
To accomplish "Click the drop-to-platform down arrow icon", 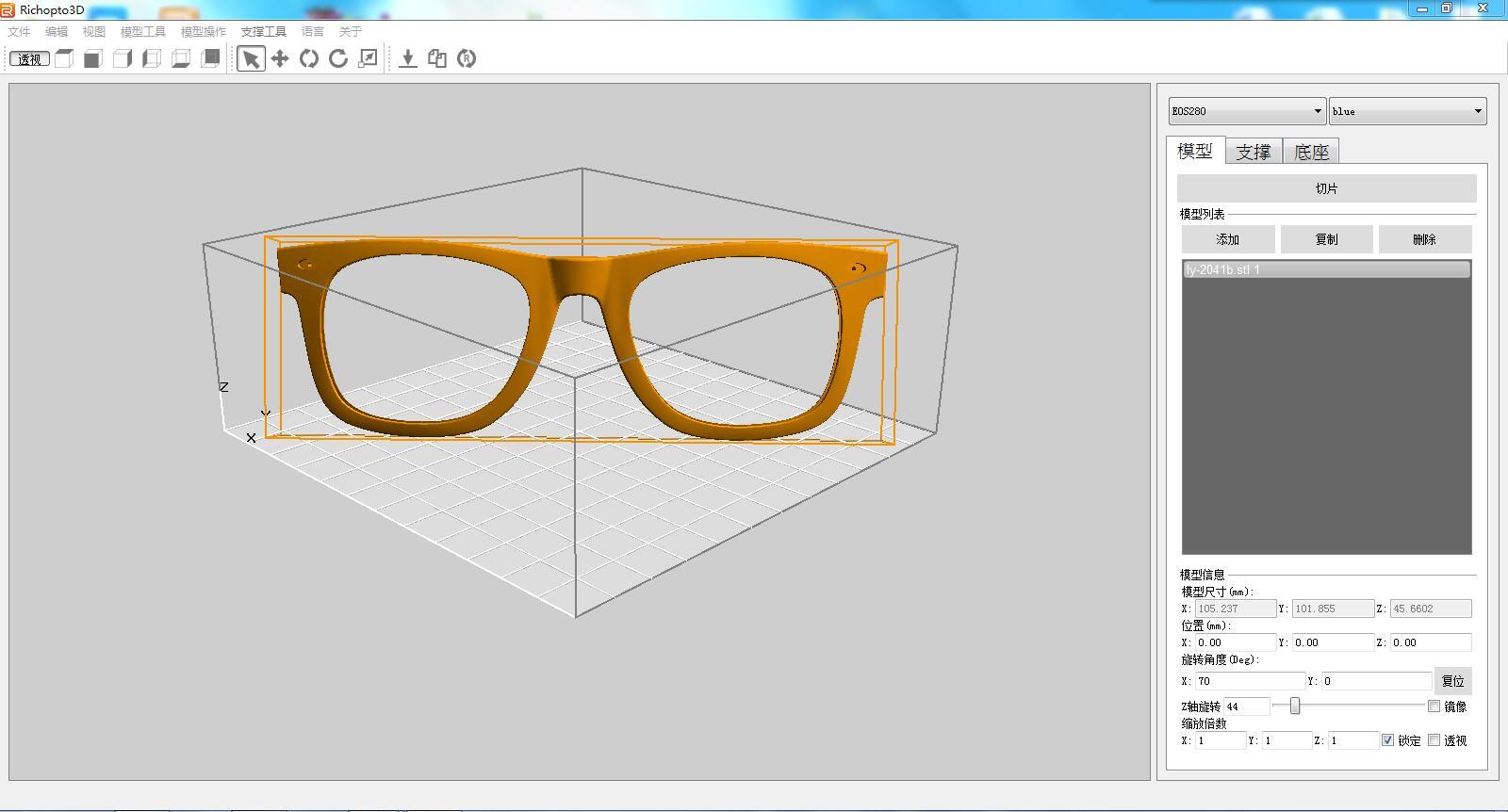I will [408, 58].
